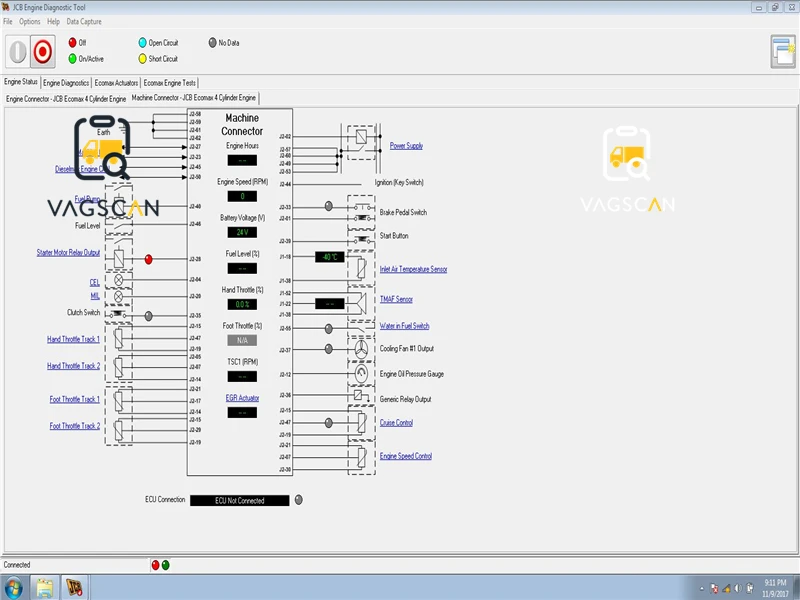Click the Engine Speed (RPM) value display
The height and width of the screenshot is (600, 800).
(242, 196)
